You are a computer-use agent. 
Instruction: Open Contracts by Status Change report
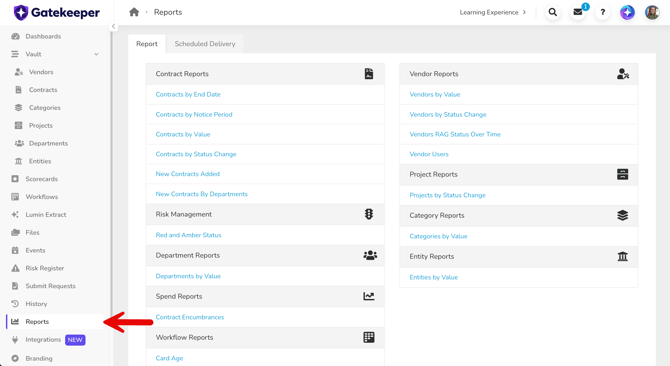(x=196, y=154)
